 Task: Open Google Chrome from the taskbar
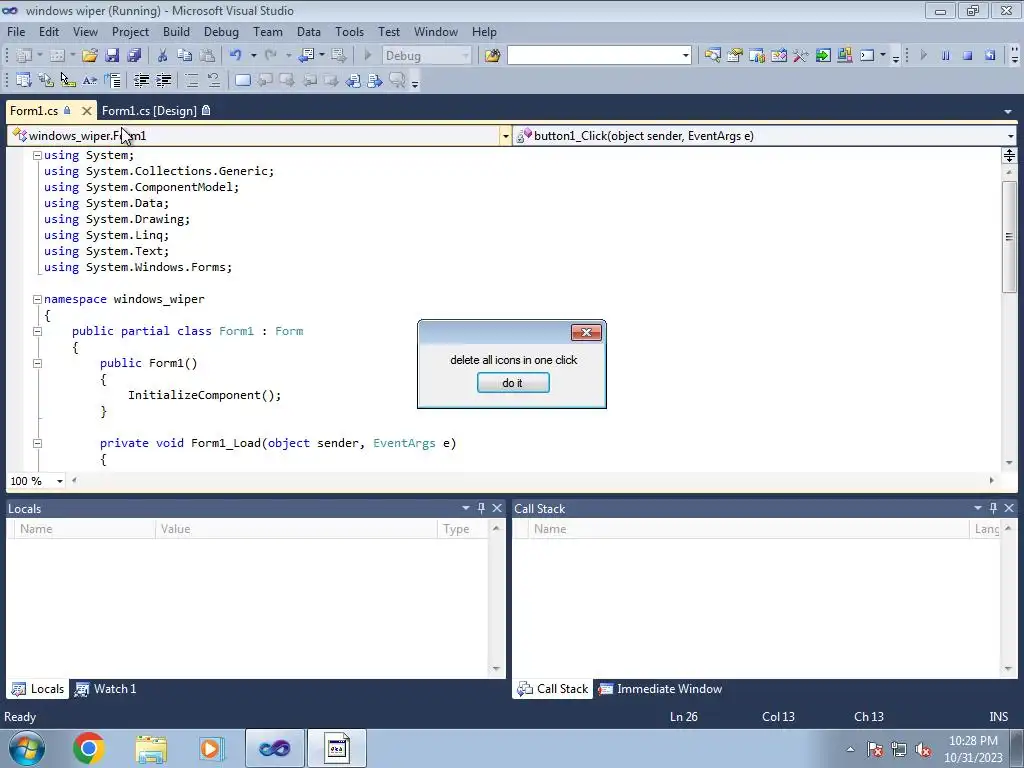89,748
